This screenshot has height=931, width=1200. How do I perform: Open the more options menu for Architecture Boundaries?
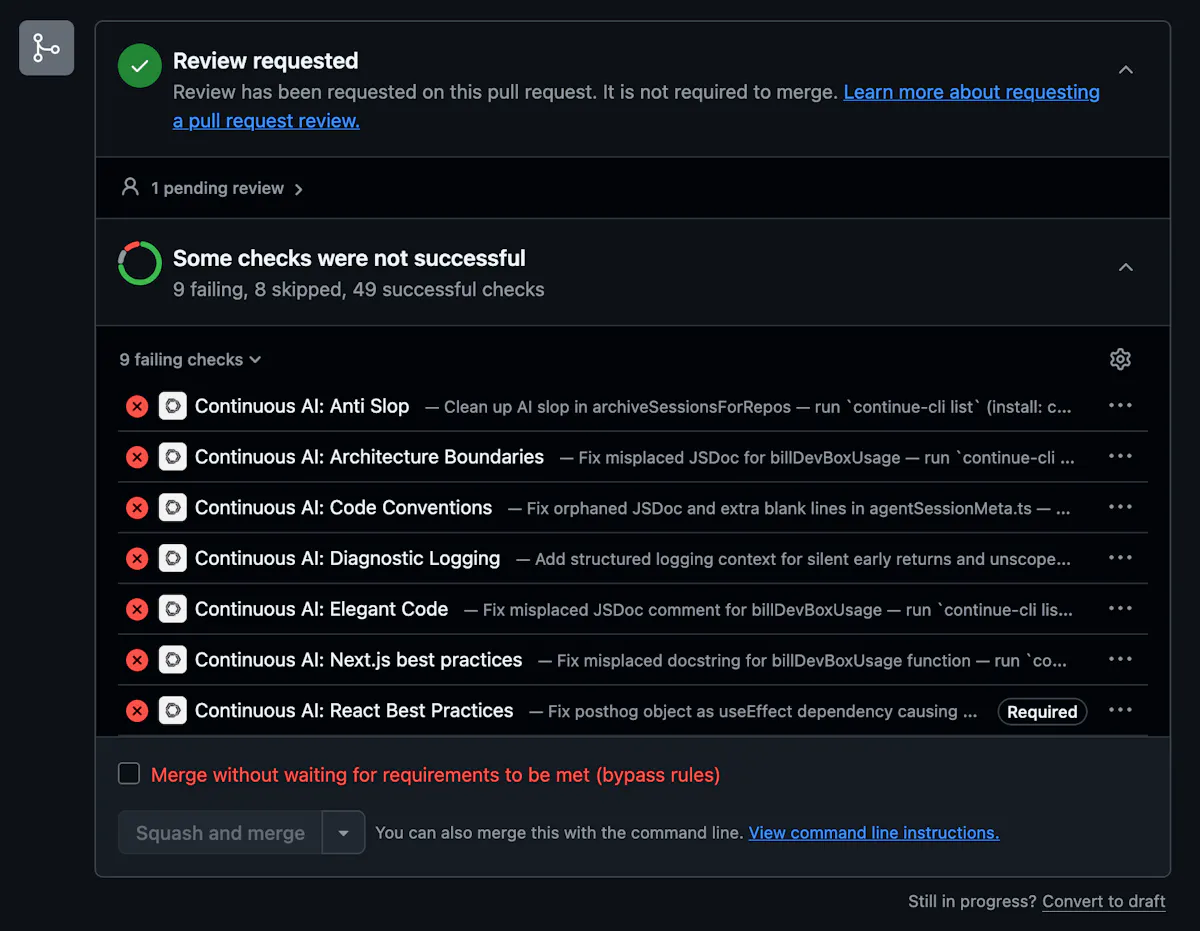[x=1120, y=457]
